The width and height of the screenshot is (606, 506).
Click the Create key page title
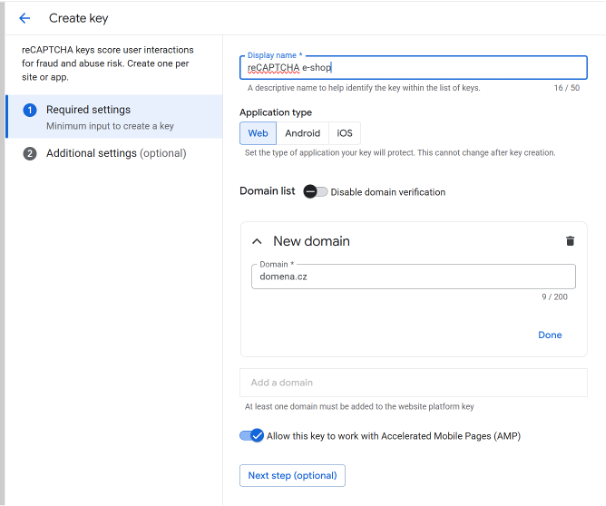(x=78, y=18)
